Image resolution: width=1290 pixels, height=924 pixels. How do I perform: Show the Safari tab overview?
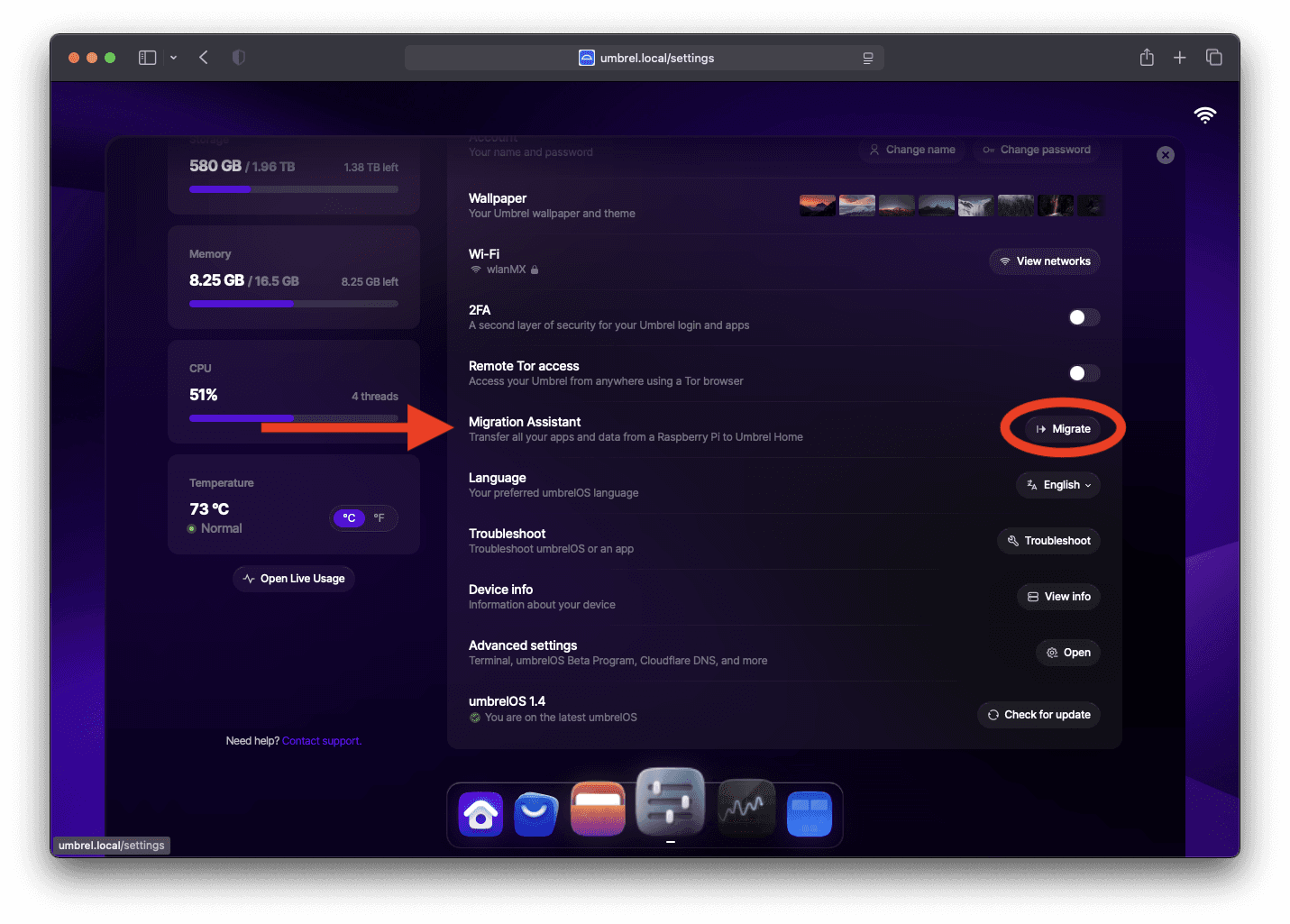(x=1214, y=58)
